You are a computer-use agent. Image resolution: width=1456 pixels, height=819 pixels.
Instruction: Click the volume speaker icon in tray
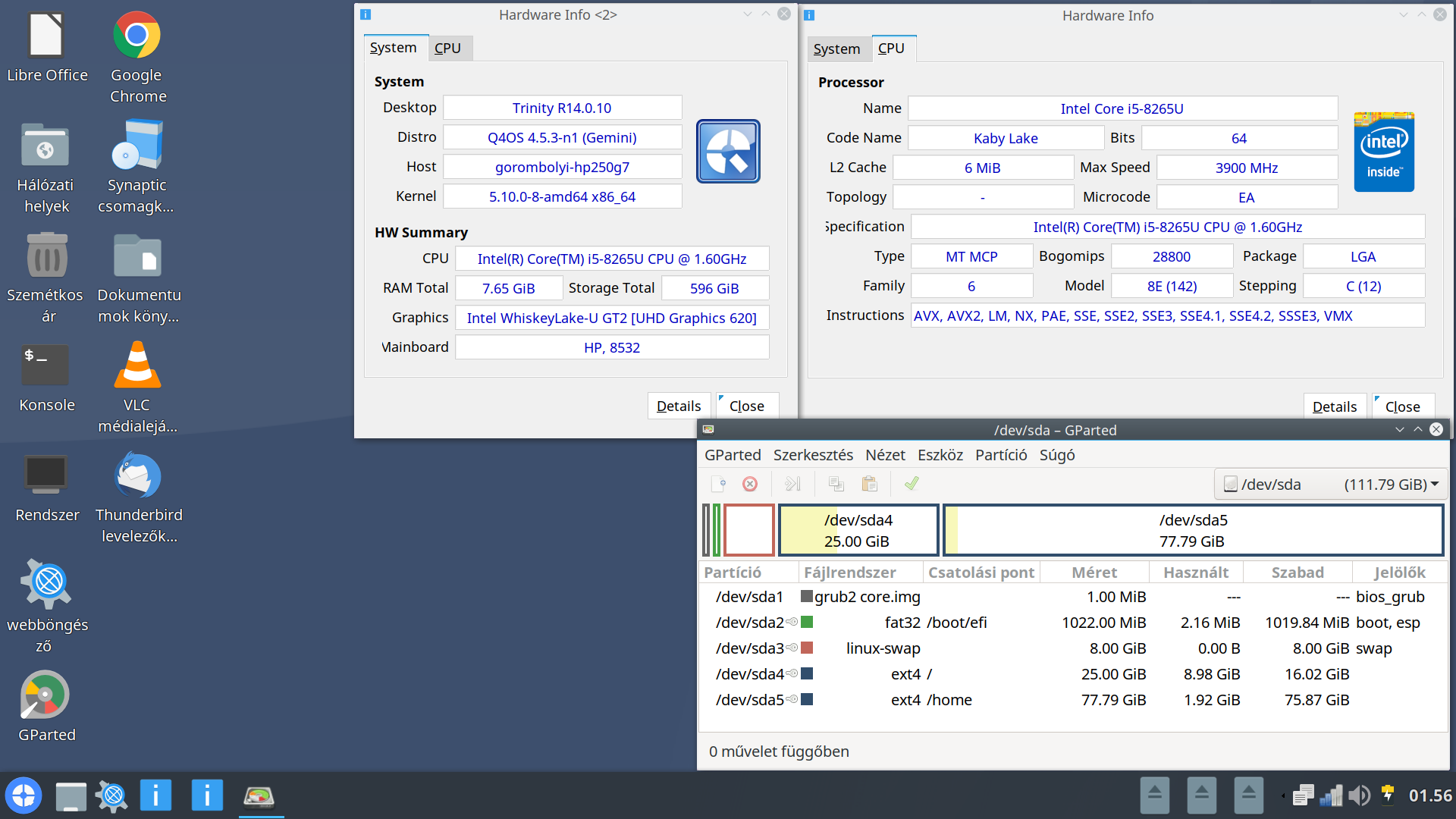1360,795
